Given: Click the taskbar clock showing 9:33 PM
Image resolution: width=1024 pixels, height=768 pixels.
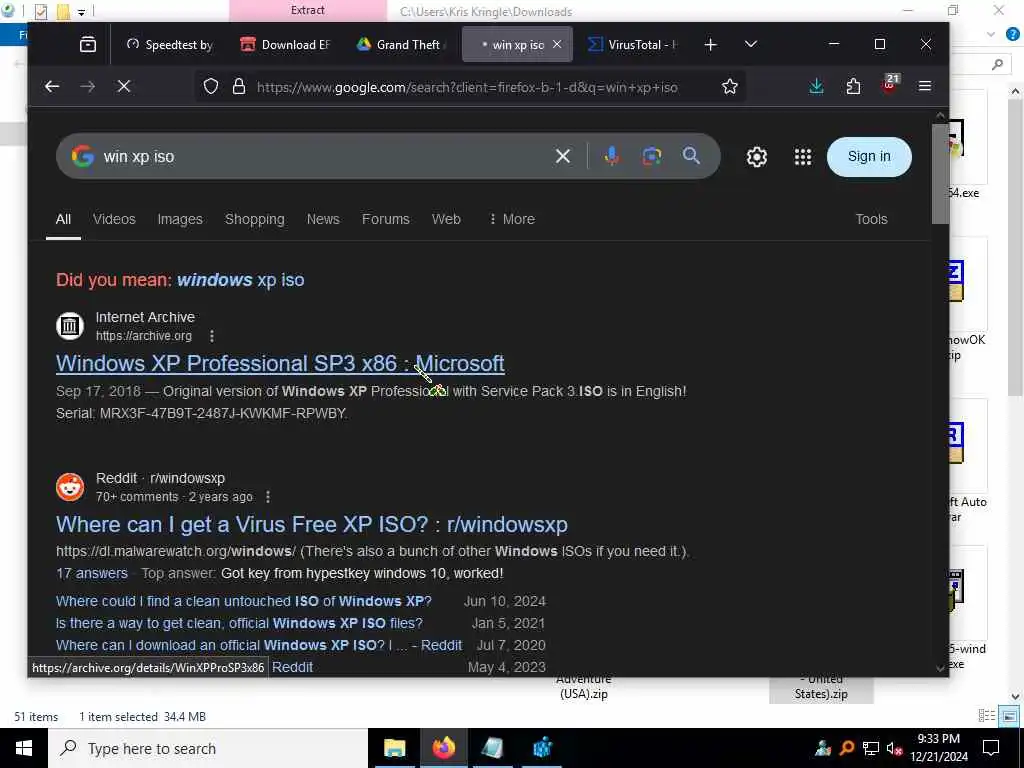Looking at the screenshot, I should (938, 748).
